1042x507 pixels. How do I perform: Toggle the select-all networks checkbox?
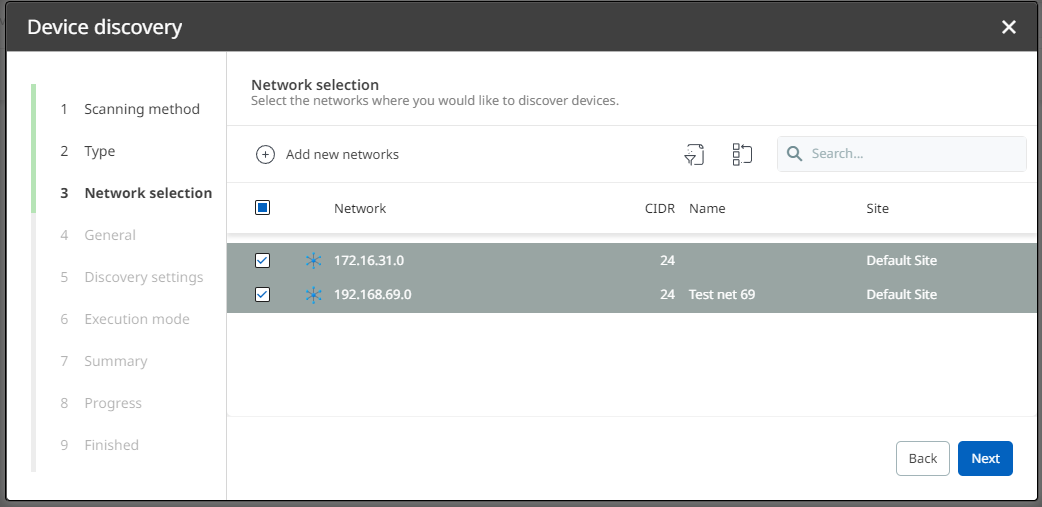[x=263, y=208]
